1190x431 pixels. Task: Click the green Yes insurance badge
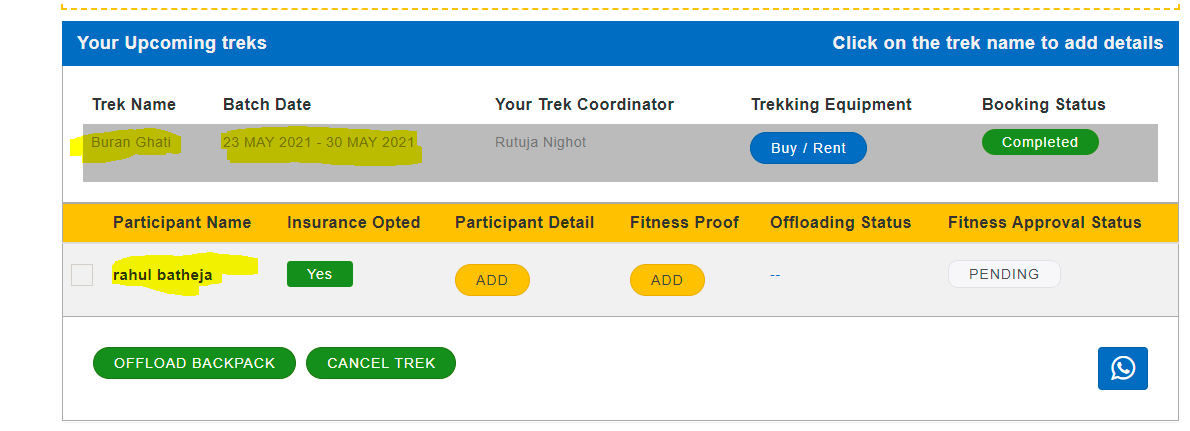click(x=319, y=274)
